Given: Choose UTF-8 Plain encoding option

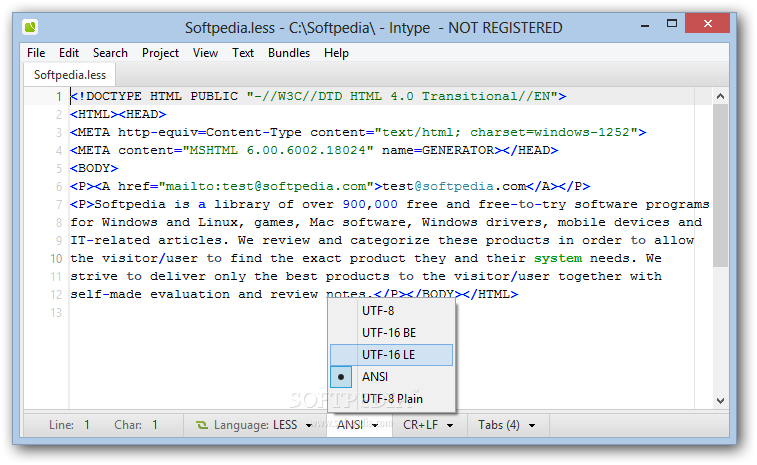Looking at the screenshot, I should (392, 399).
